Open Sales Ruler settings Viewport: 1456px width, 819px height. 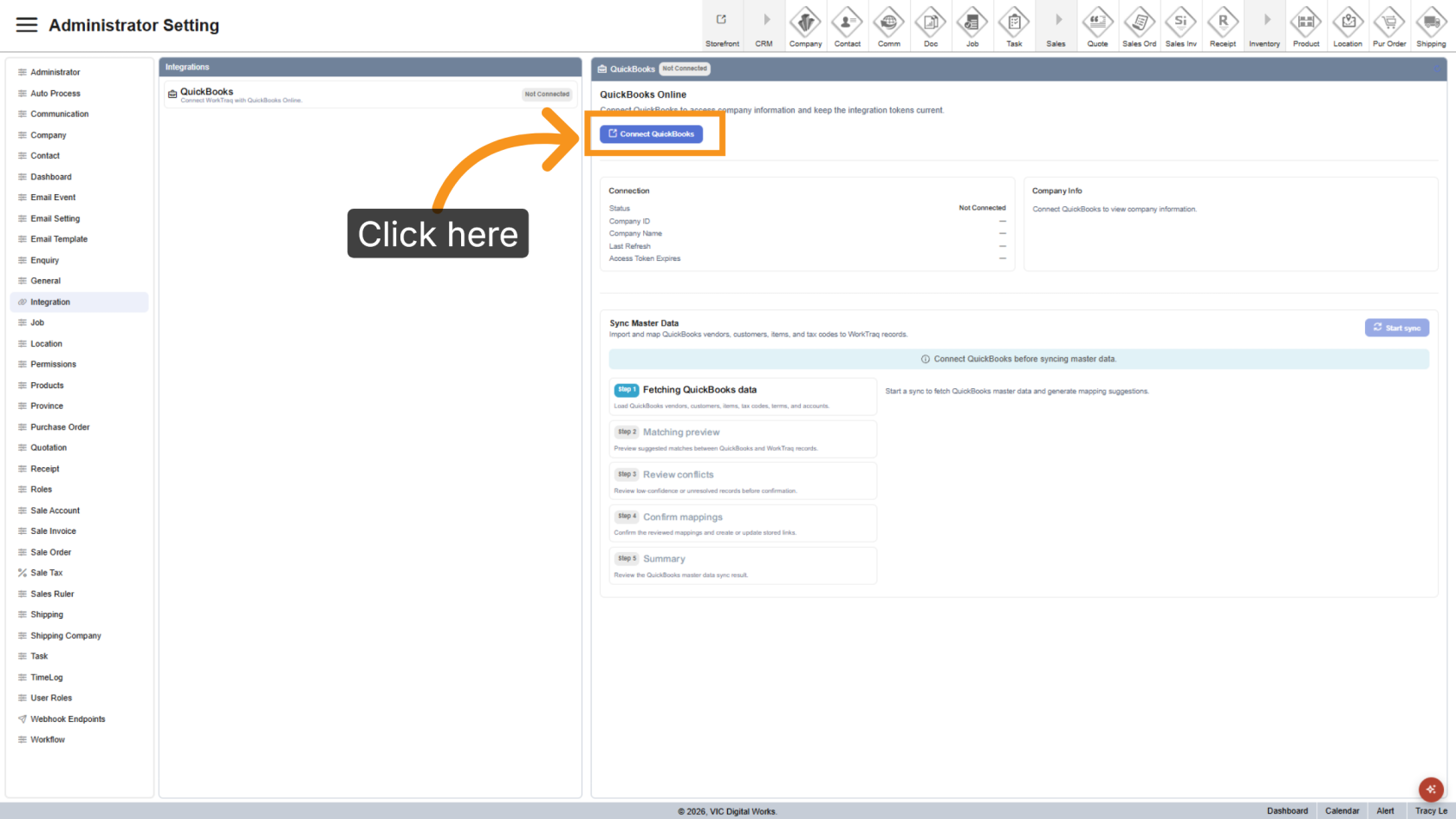coord(79,594)
